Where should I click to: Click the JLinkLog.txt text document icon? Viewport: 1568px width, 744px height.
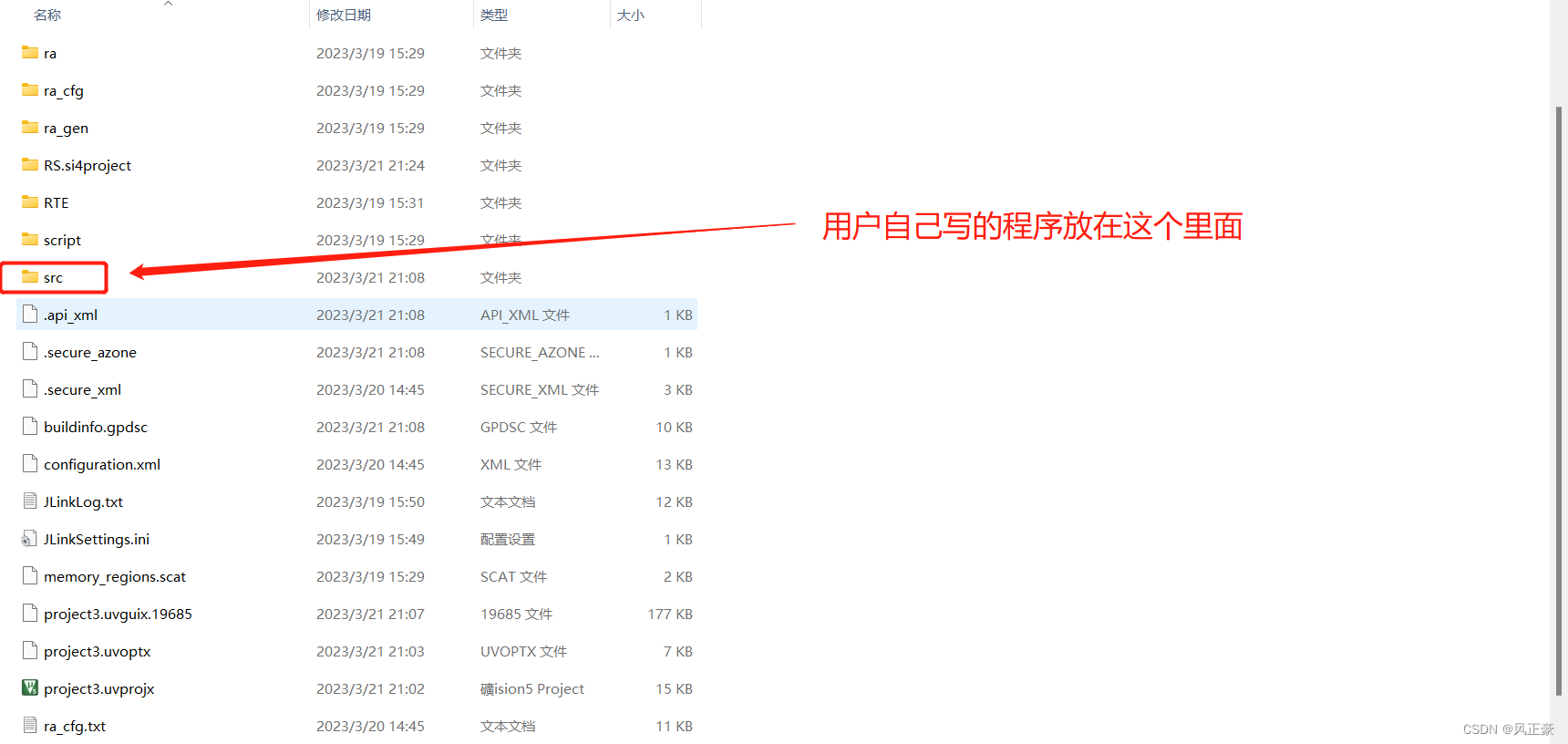30,501
